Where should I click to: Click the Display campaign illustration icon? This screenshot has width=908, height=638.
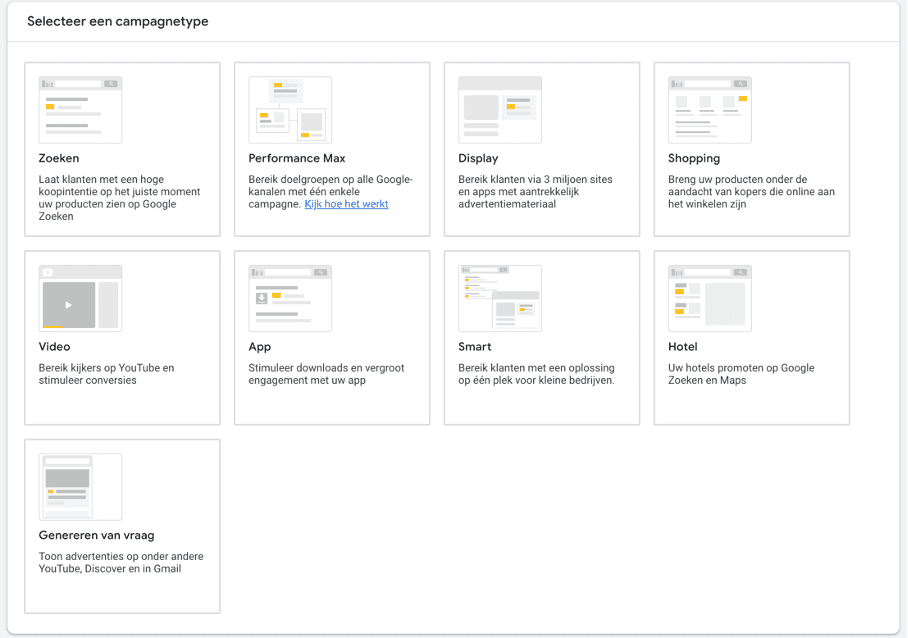[500, 110]
